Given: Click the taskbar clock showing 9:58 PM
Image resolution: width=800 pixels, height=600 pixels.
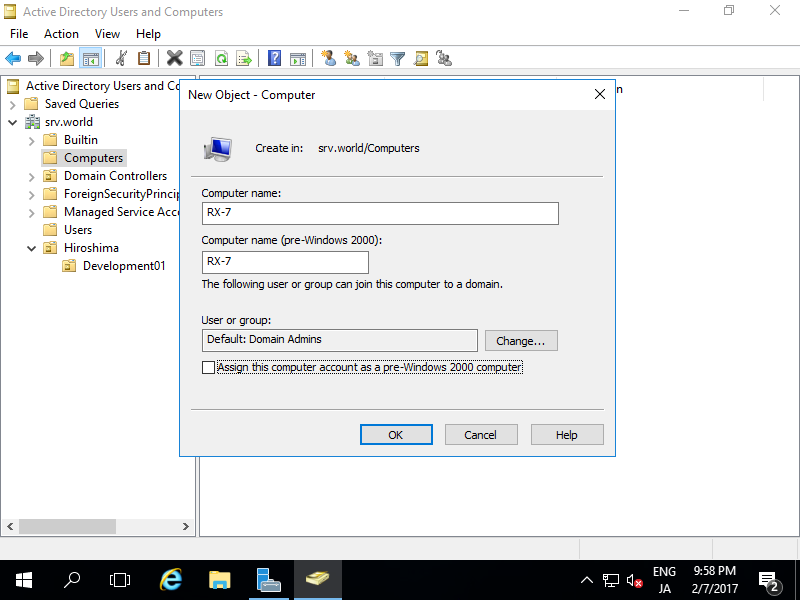Looking at the screenshot, I should [x=715, y=580].
